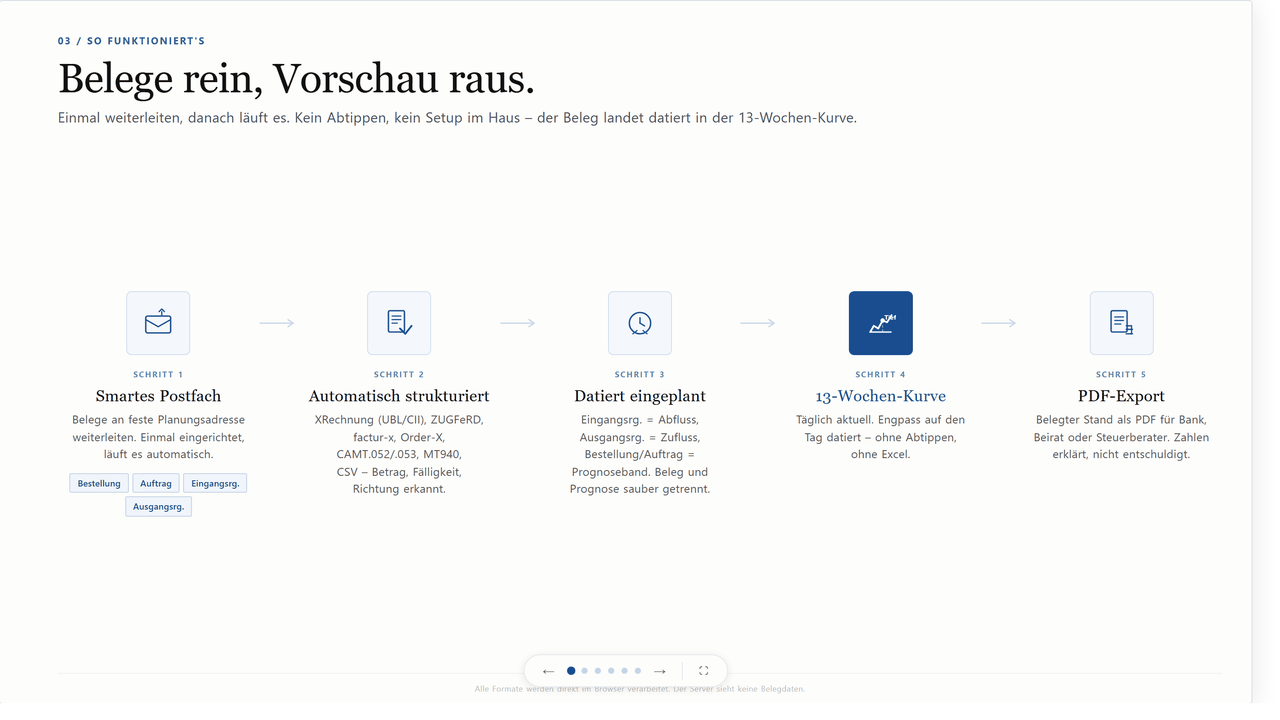Image resolution: width=1280 pixels, height=720 pixels.
Task: Click the Eingangsrg. tag
Action: point(215,484)
